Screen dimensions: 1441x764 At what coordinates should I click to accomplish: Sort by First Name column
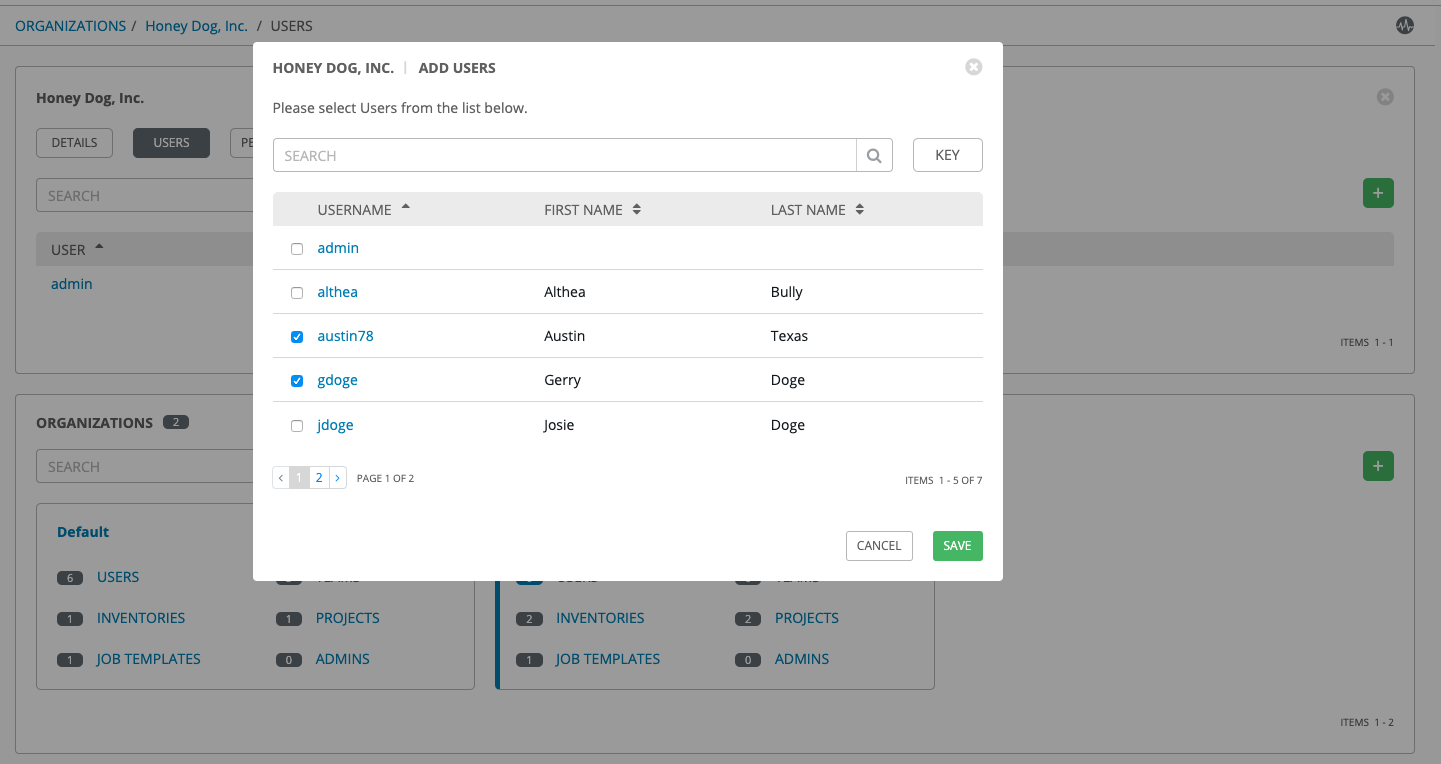click(x=584, y=210)
